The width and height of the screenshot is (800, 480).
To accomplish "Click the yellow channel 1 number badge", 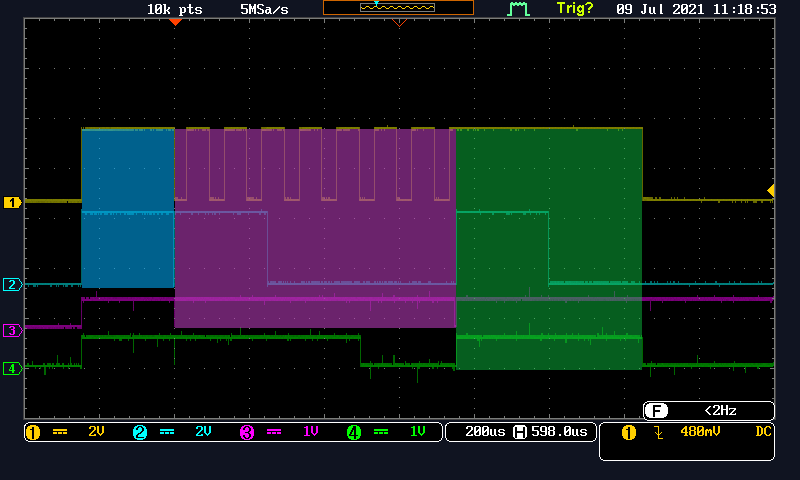I will pos(33,432).
